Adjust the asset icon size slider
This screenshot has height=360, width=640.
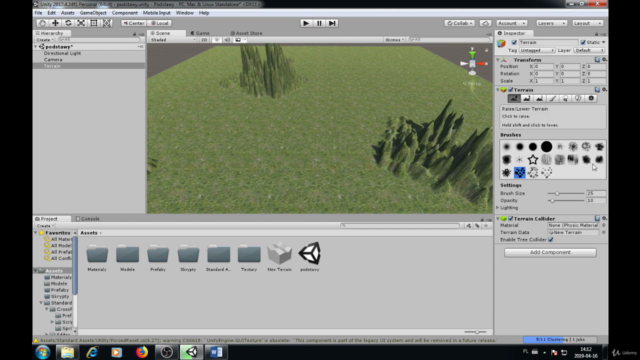pos(476,332)
